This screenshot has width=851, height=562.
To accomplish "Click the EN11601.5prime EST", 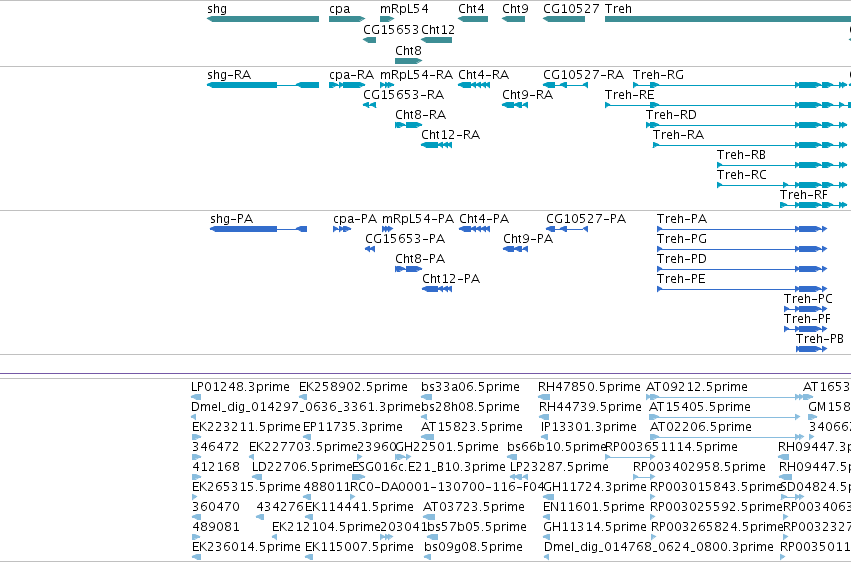I will [548, 517].
